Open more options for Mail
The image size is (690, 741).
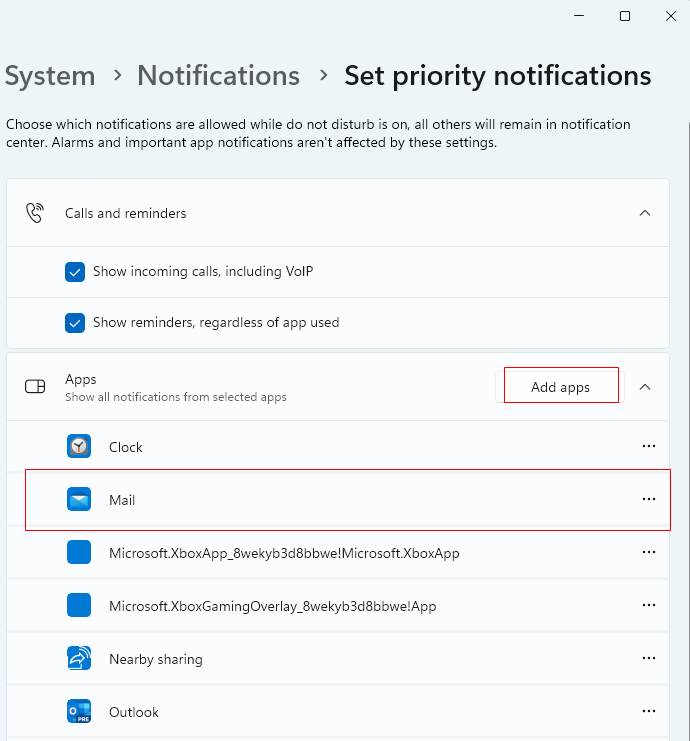click(648, 499)
